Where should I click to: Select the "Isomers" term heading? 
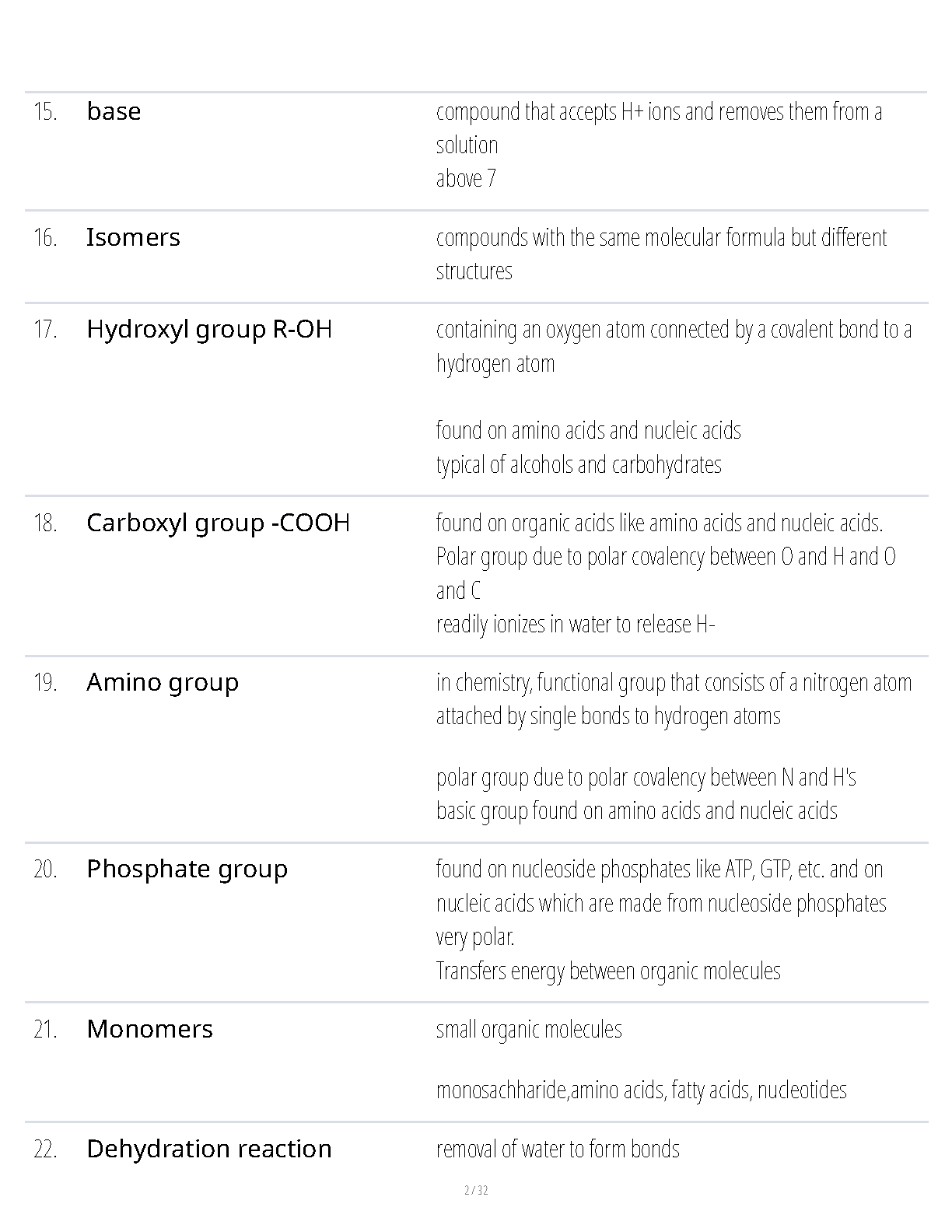pos(133,237)
